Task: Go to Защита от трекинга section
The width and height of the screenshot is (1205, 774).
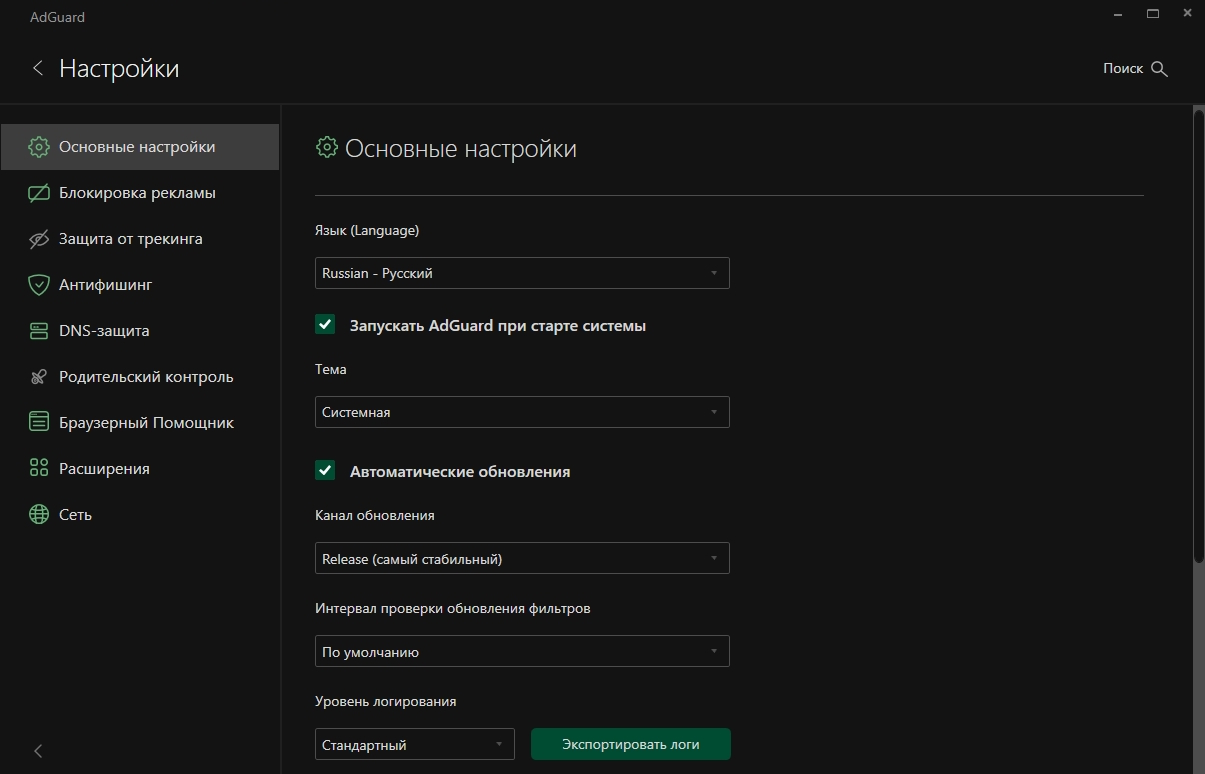Action: coord(140,239)
